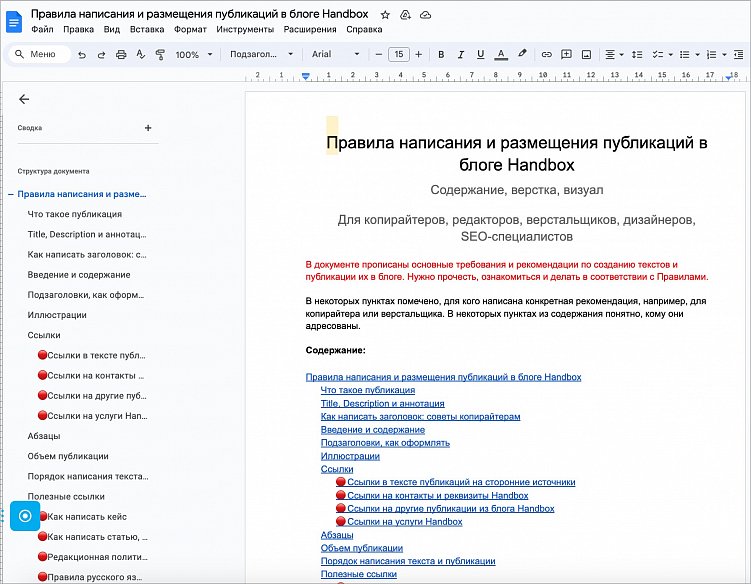Click the redo arrow

101,55
